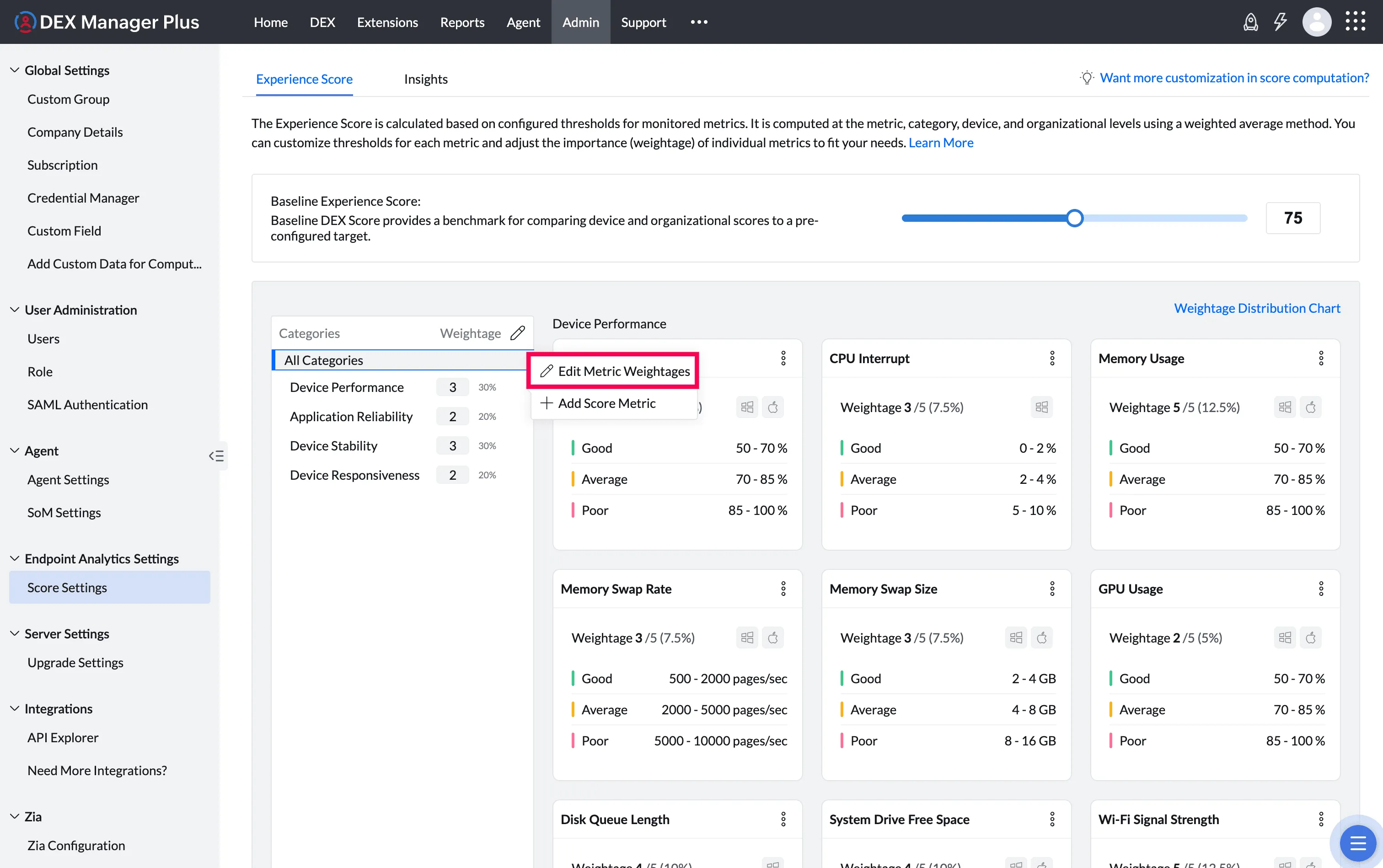Viewport: 1383px width, 868px height.
Task: Open Credential Manager page
Action: [83, 198]
